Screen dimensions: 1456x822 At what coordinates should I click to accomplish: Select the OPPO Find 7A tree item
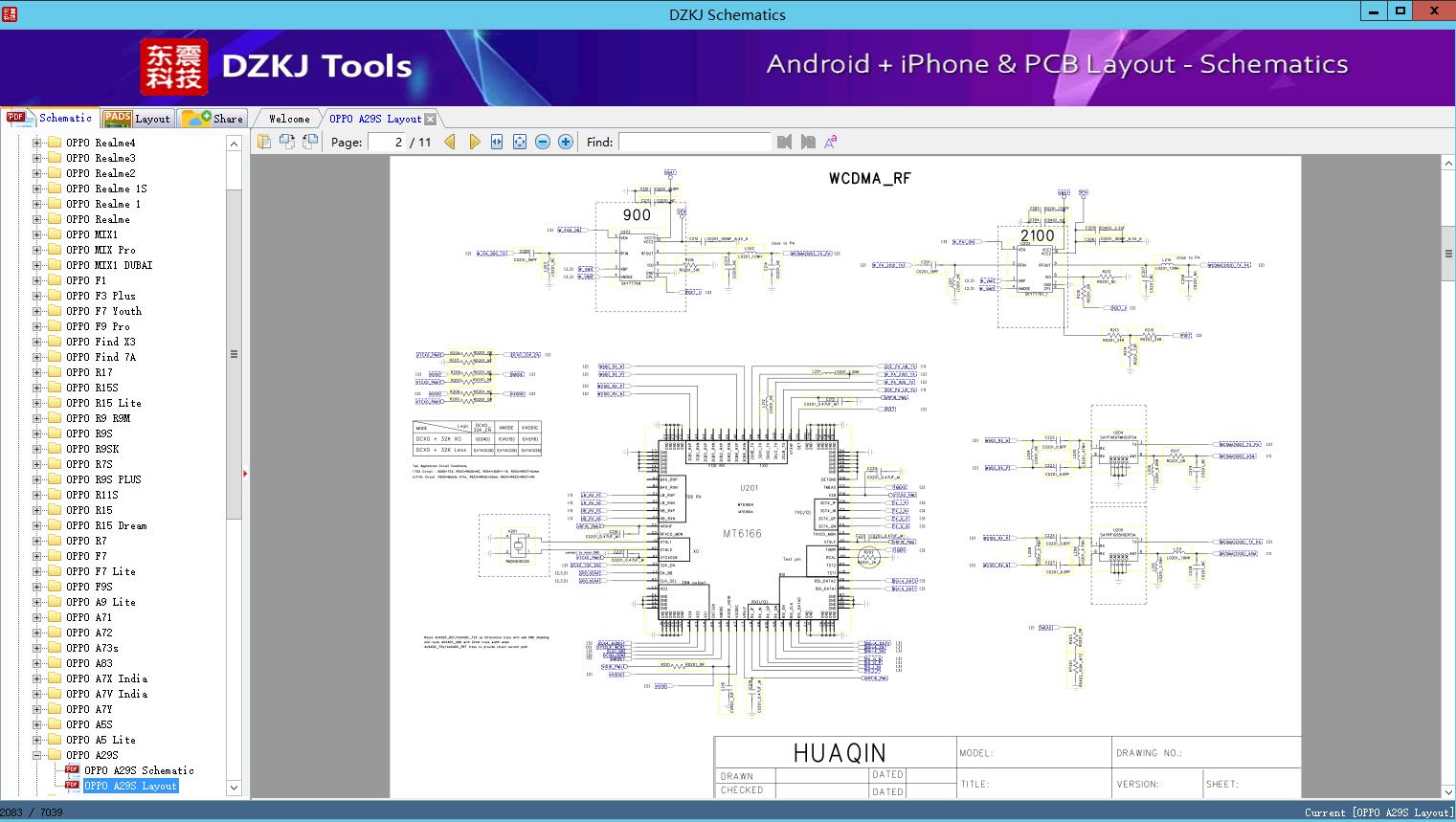(x=101, y=357)
